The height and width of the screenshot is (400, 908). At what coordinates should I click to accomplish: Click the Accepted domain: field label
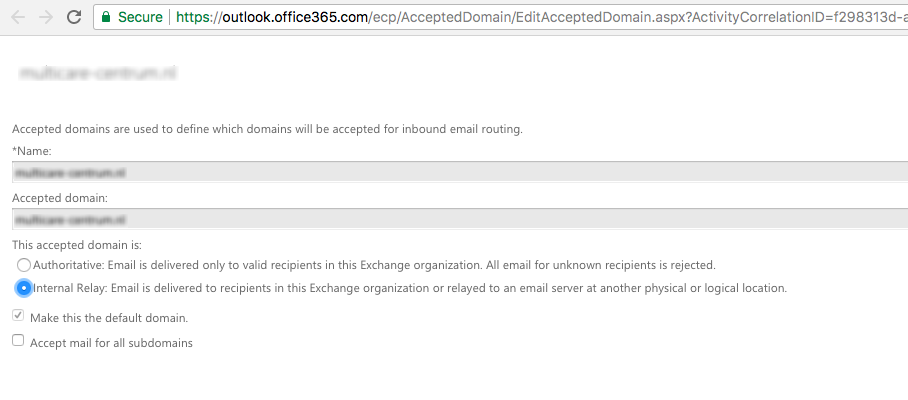pos(60,198)
